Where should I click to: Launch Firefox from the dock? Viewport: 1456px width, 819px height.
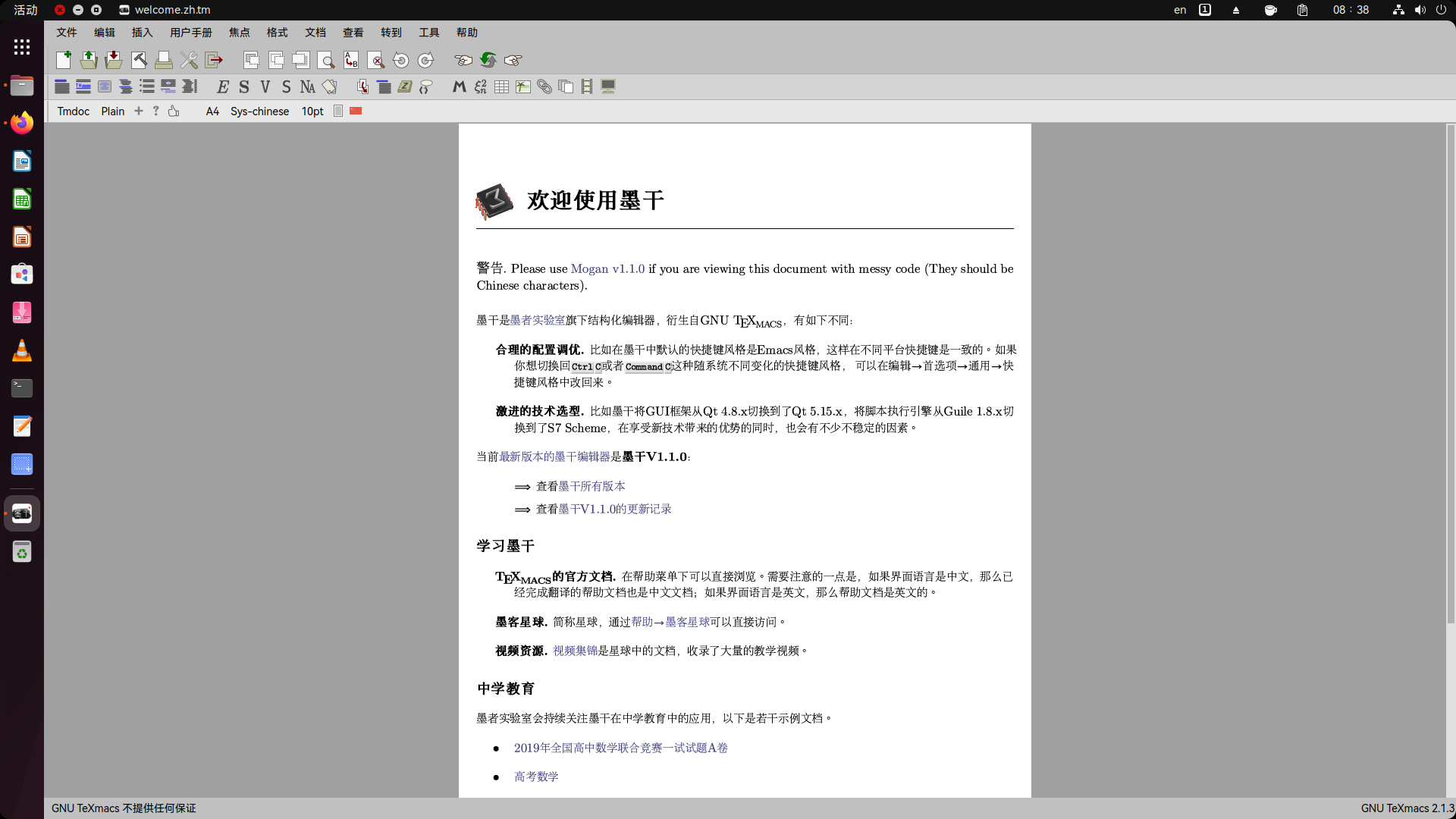click(x=22, y=122)
